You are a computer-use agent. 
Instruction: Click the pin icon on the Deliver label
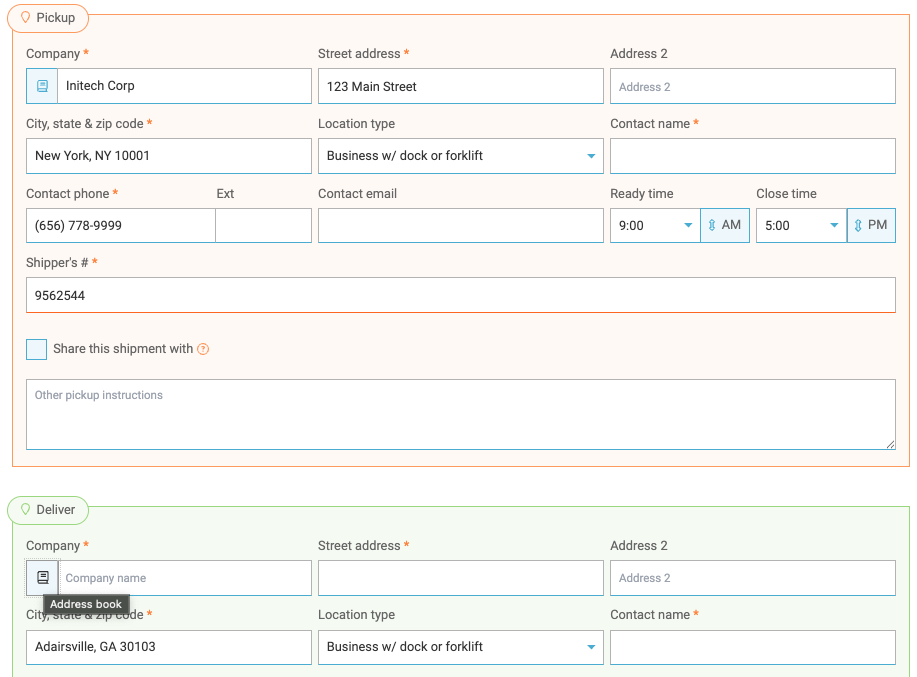[x=26, y=509]
